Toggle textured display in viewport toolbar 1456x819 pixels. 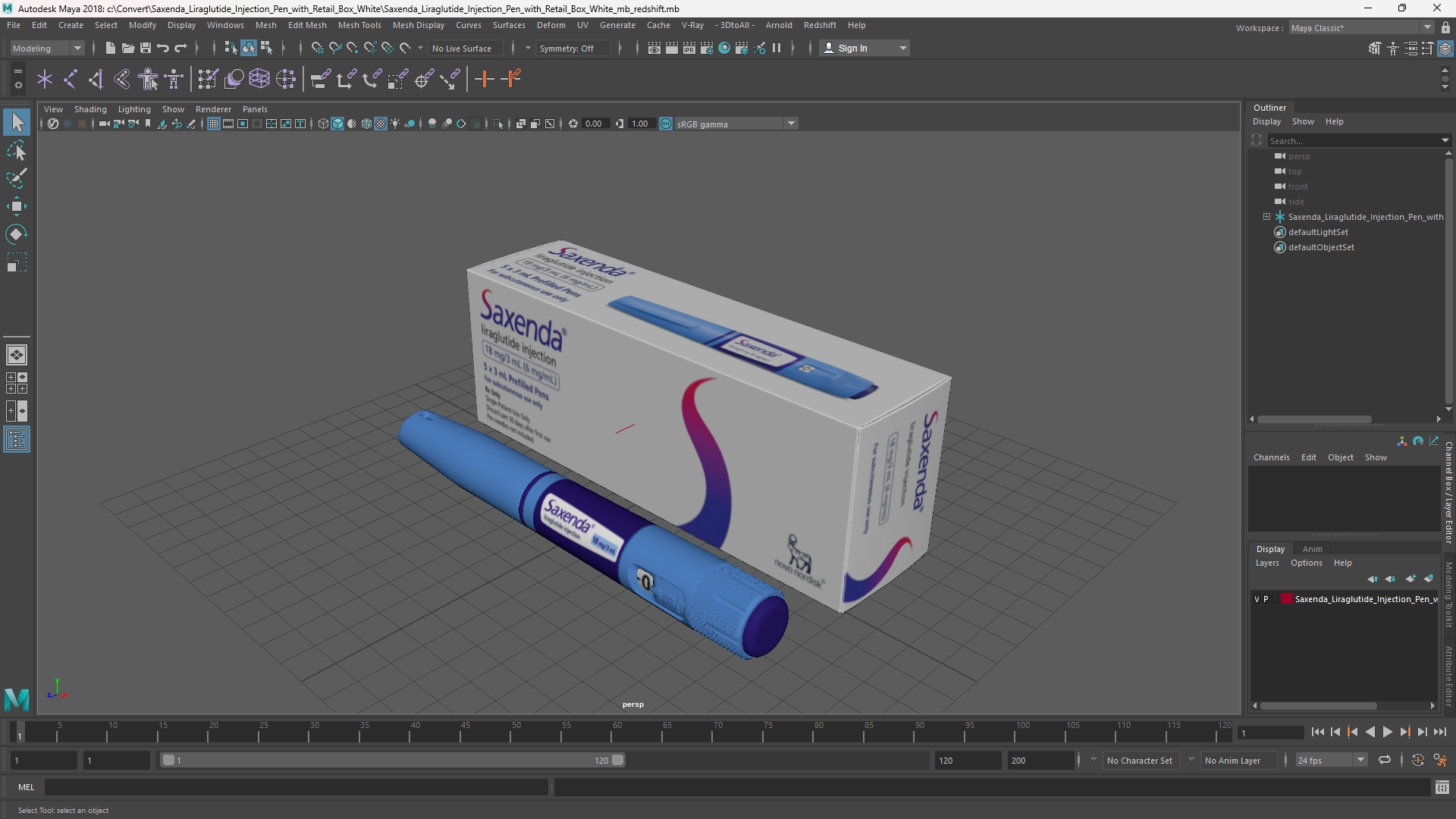[x=381, y=124]
